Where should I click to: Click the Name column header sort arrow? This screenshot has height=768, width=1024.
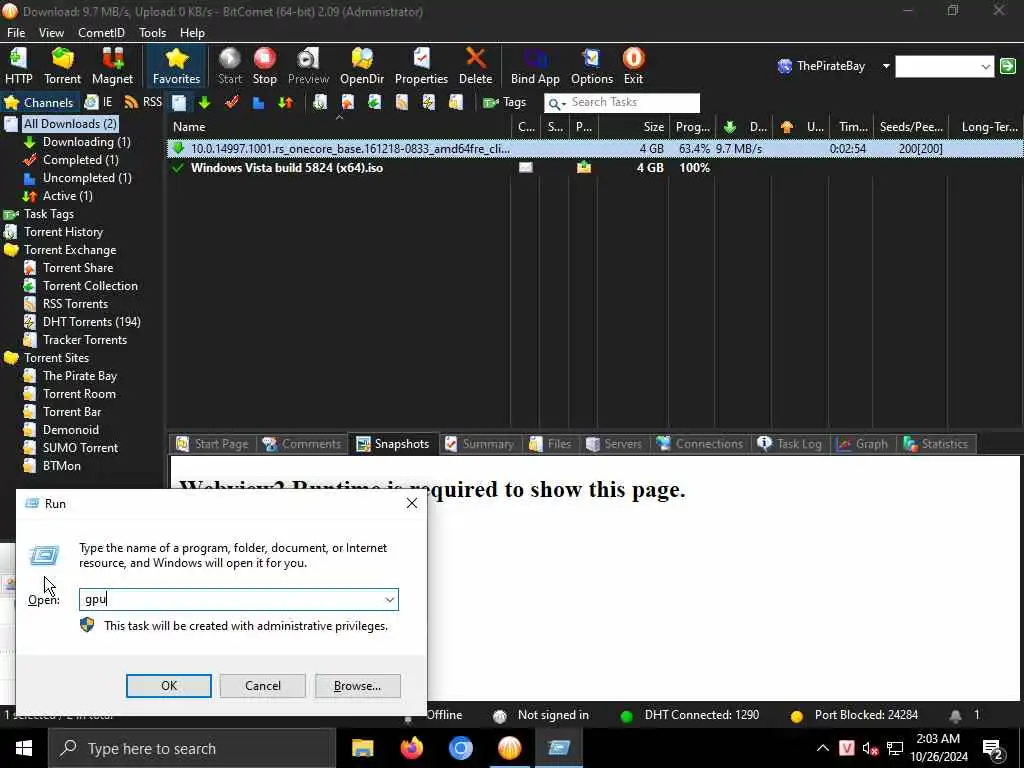(339, 118)
